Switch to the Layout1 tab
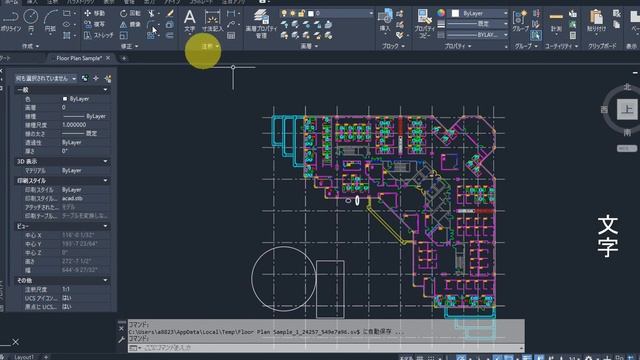Screen dimensions: 640x360 click(x=24, y=357)
